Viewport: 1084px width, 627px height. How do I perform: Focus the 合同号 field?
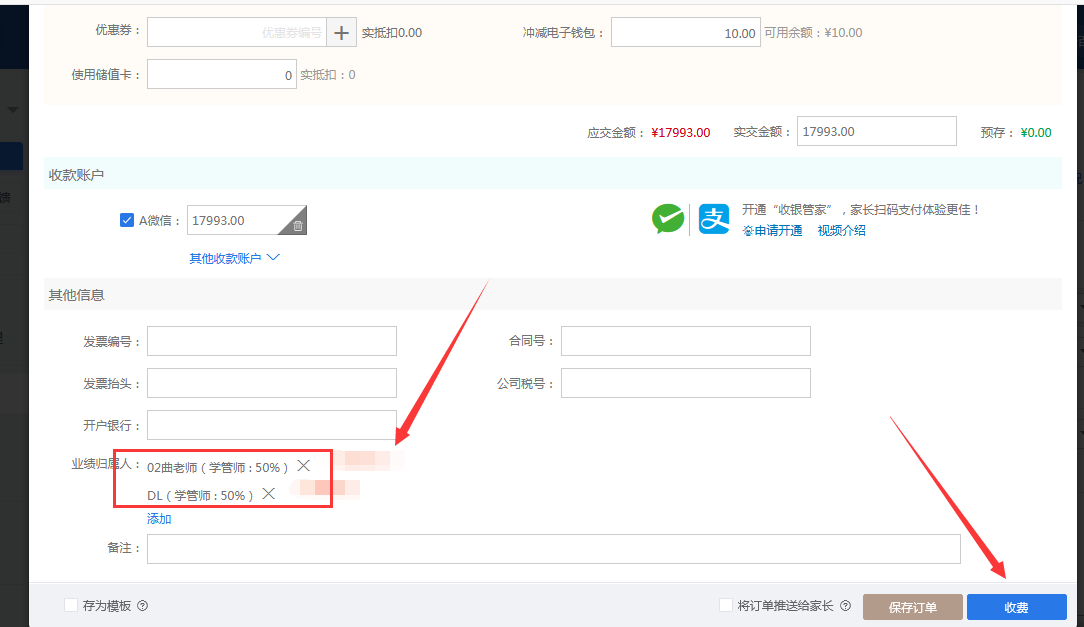[686, 341]
